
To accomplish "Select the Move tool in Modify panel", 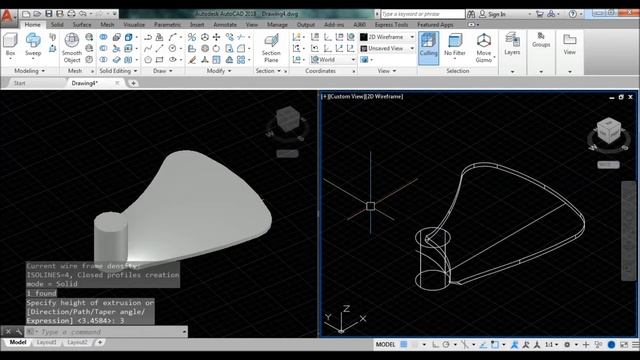I will pos(216,37).
